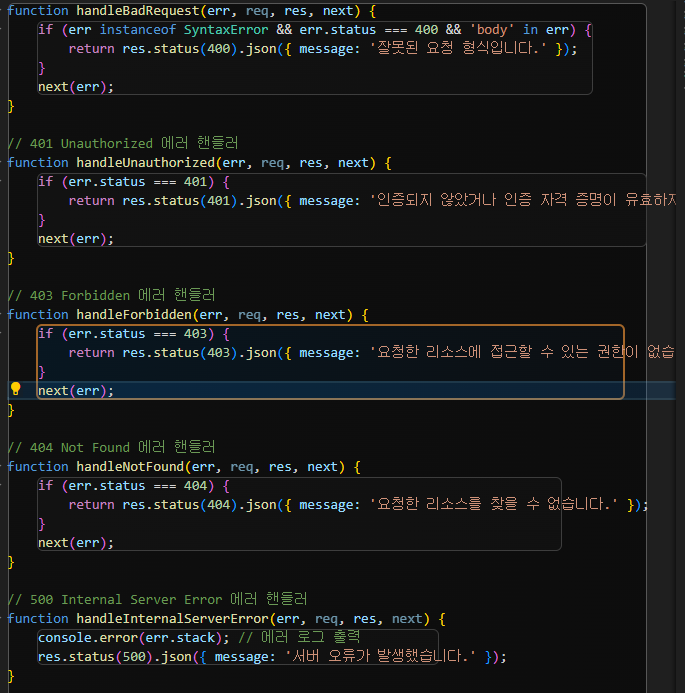
Task: Click res.status(403) in the return line
Action: [180, 353]
